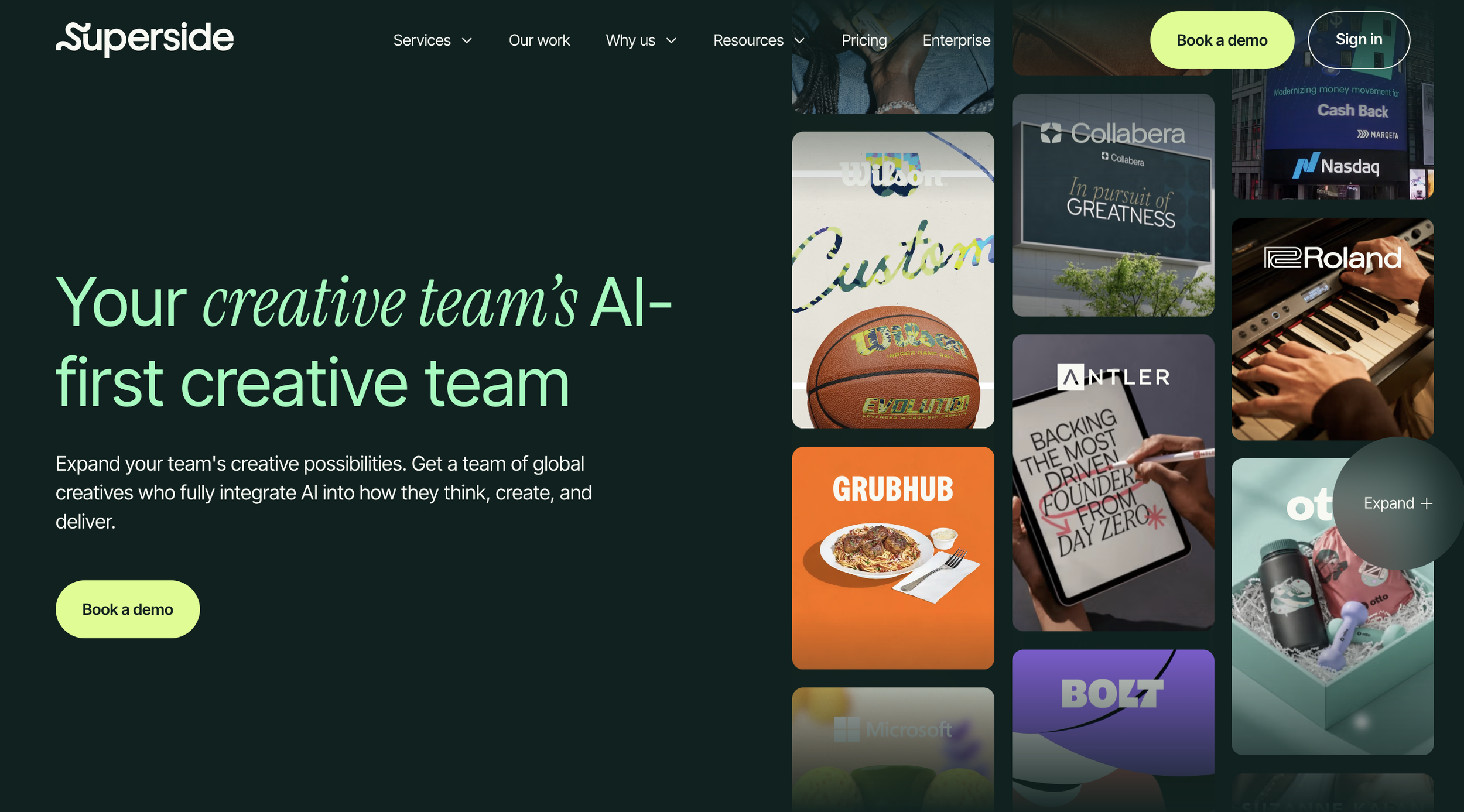The height and width of the screenshot is (812, 1464).
Task: Click Book a demo in header
Action: [1222, 40]
